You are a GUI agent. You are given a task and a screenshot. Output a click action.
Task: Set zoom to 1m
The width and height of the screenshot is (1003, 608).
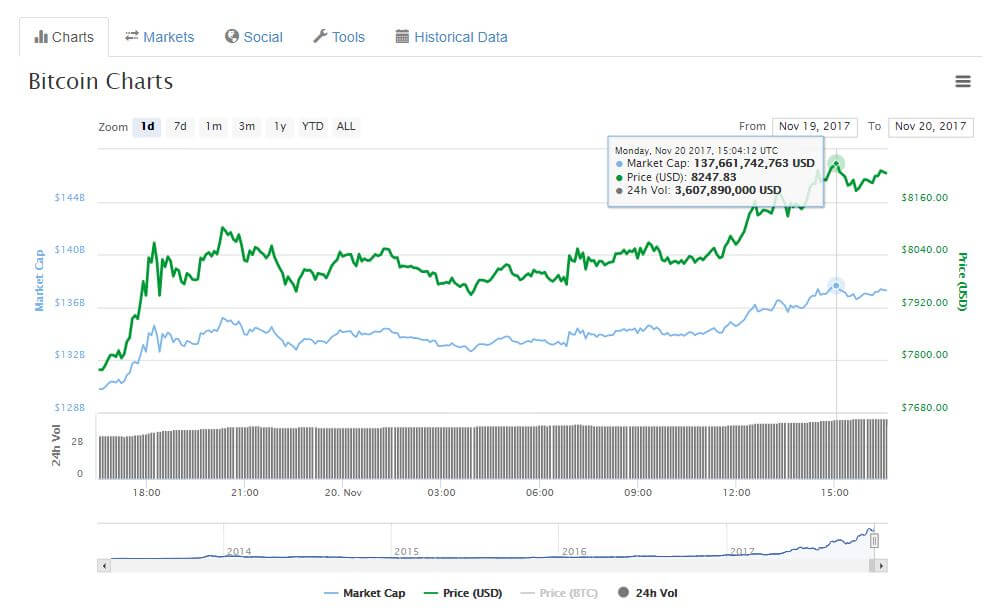(x=214, y=127)
